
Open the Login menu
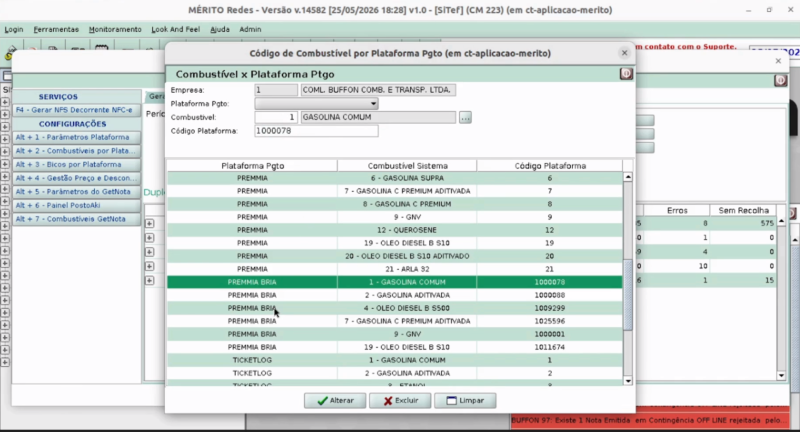[14, 30]
